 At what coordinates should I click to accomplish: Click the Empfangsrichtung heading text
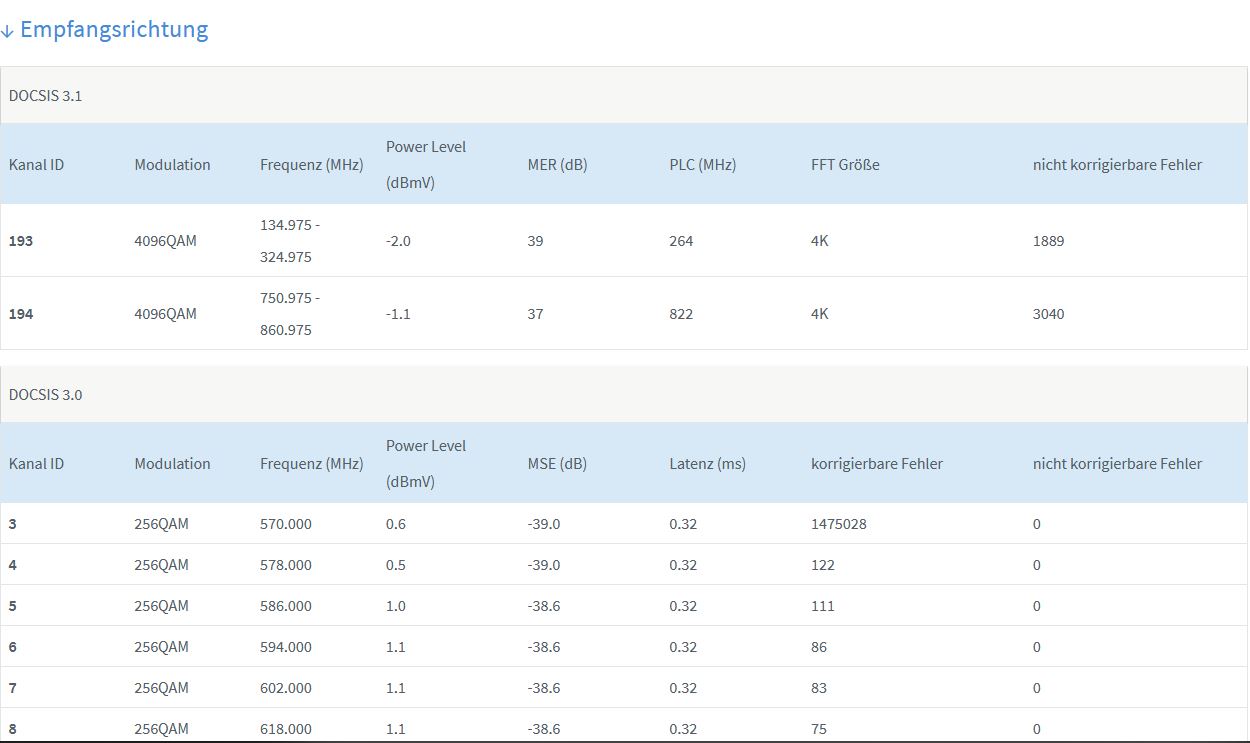114,30
